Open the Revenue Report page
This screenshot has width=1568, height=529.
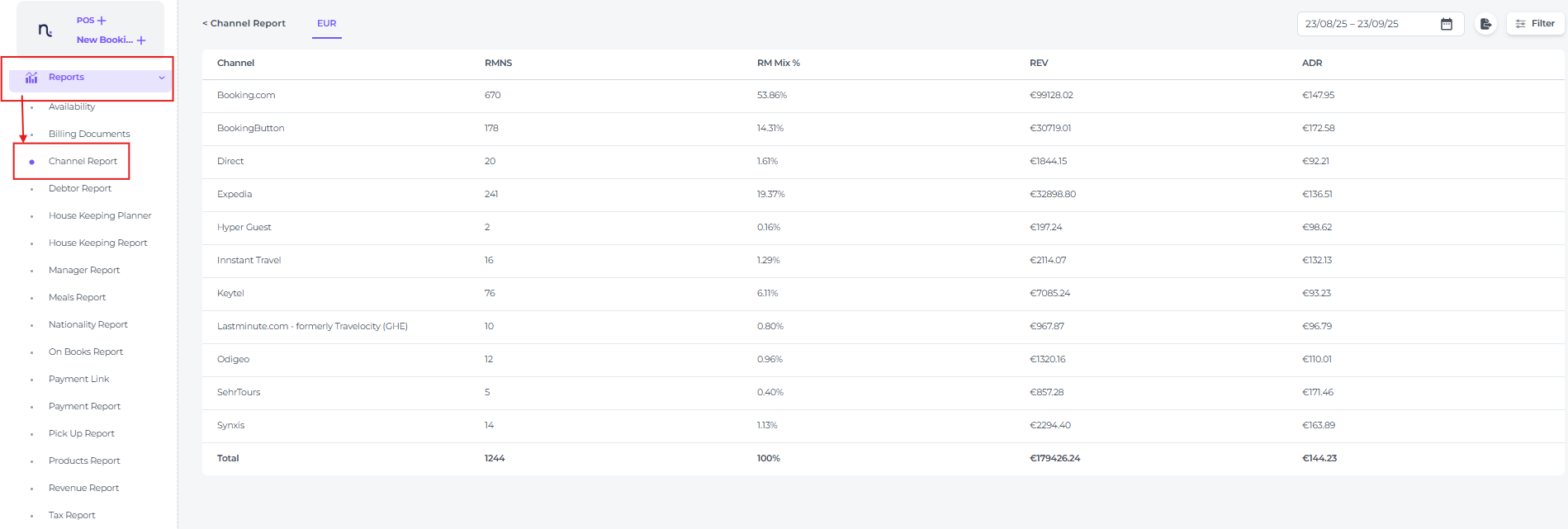tap(83, 488)
